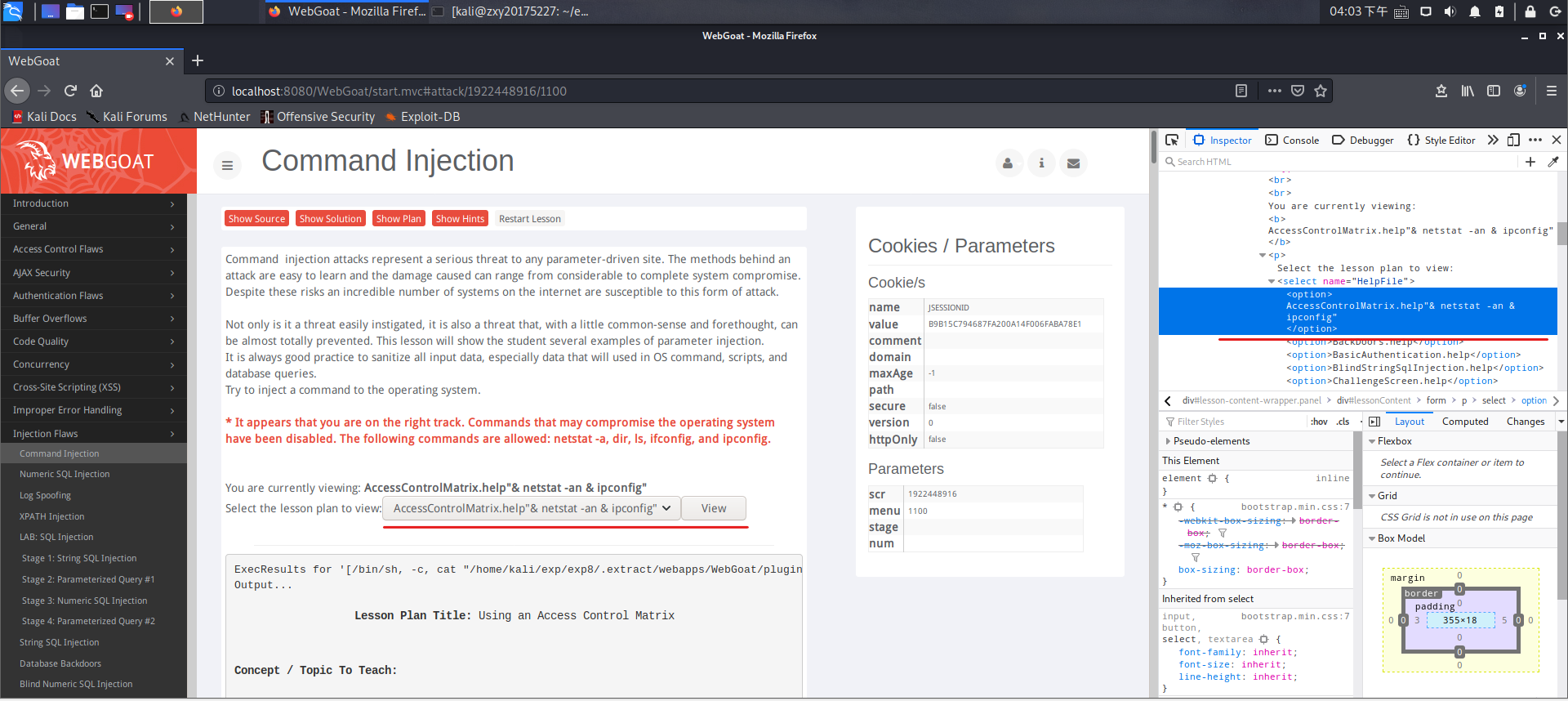
Task: Toggle the WebGoat sidebar menu button
Action: pyautogui.click(x=227, y=165)
